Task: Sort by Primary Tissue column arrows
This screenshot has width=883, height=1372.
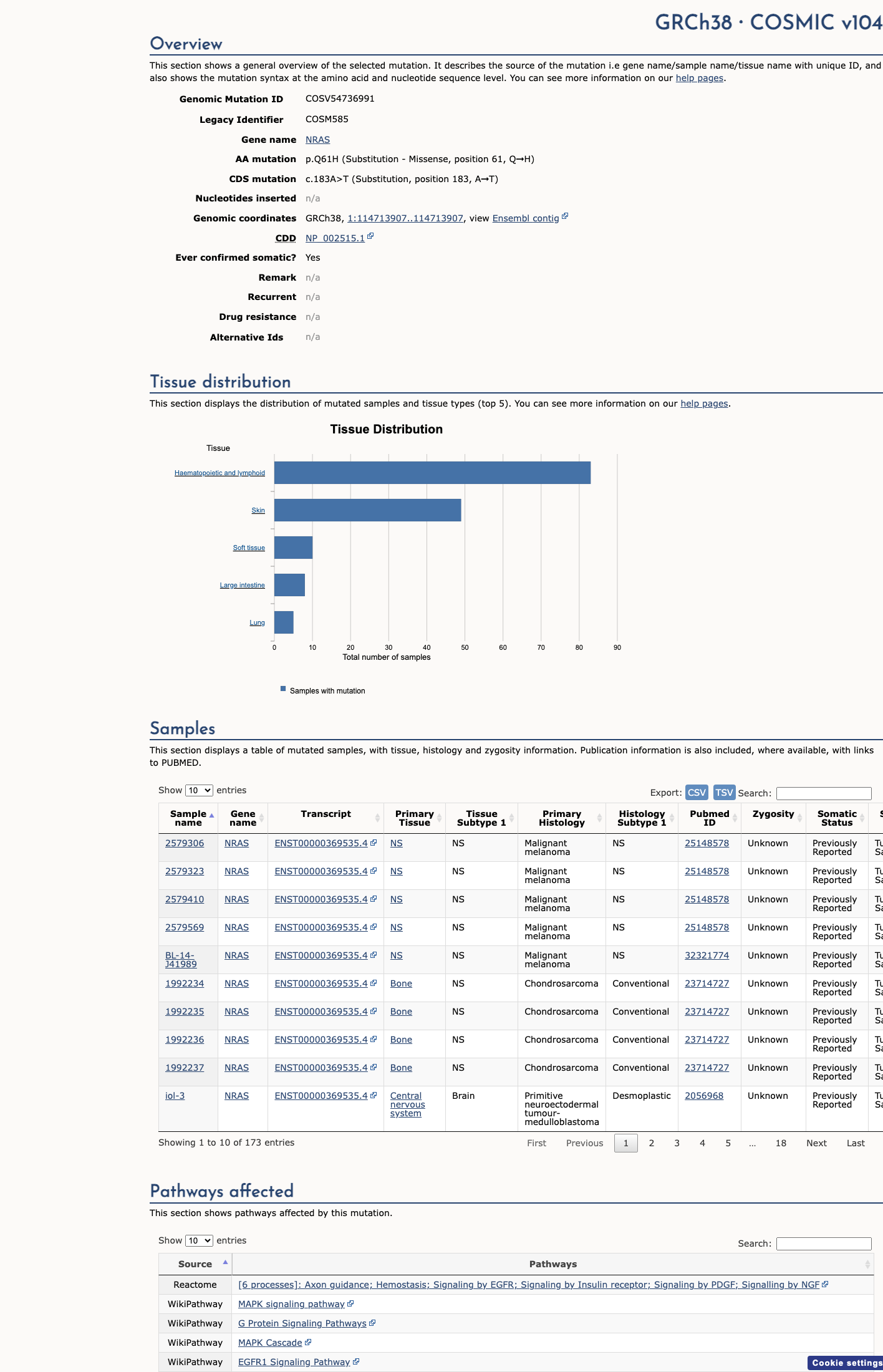Action: point(439,818)
